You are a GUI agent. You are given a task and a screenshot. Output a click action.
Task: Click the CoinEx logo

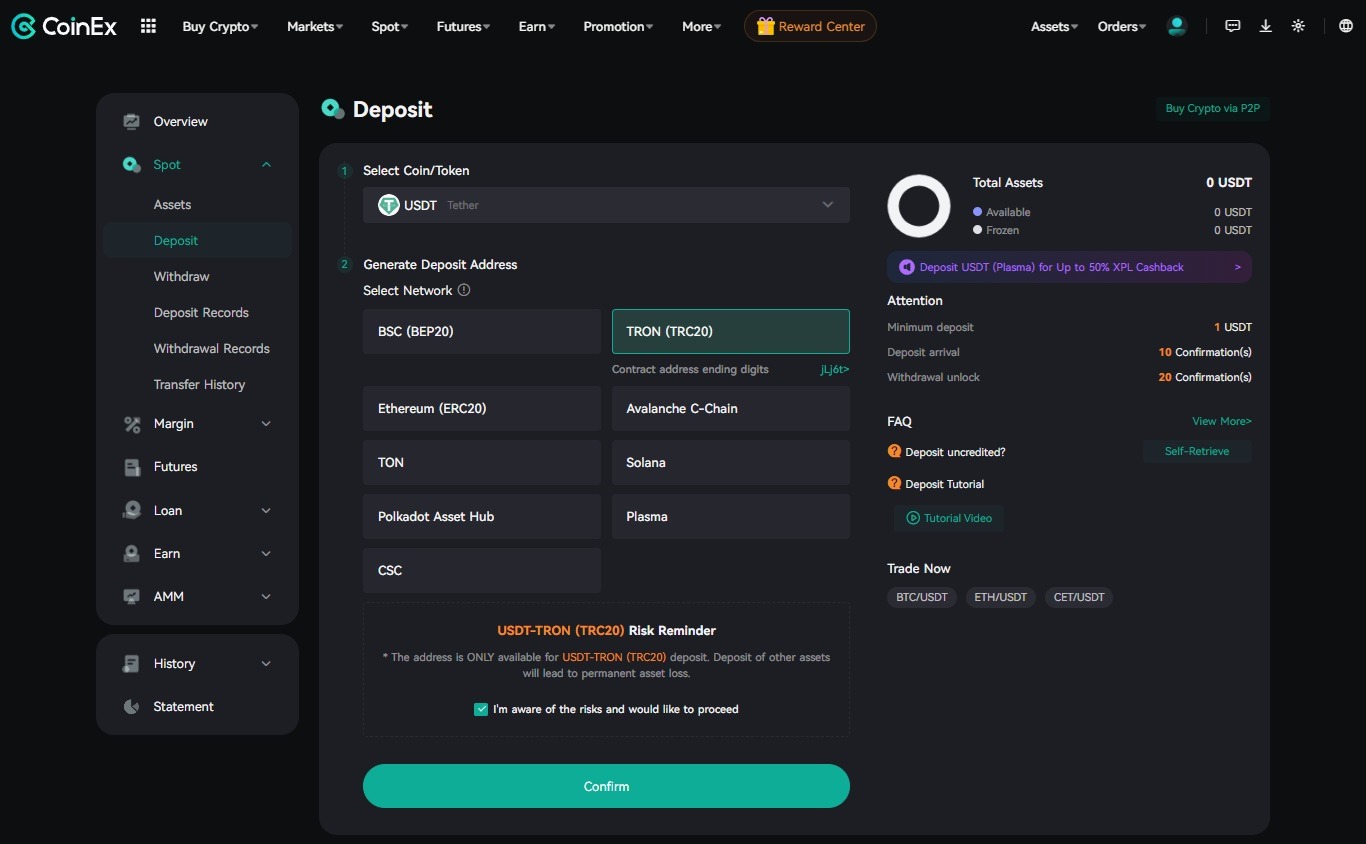click(x=64, y=27)
